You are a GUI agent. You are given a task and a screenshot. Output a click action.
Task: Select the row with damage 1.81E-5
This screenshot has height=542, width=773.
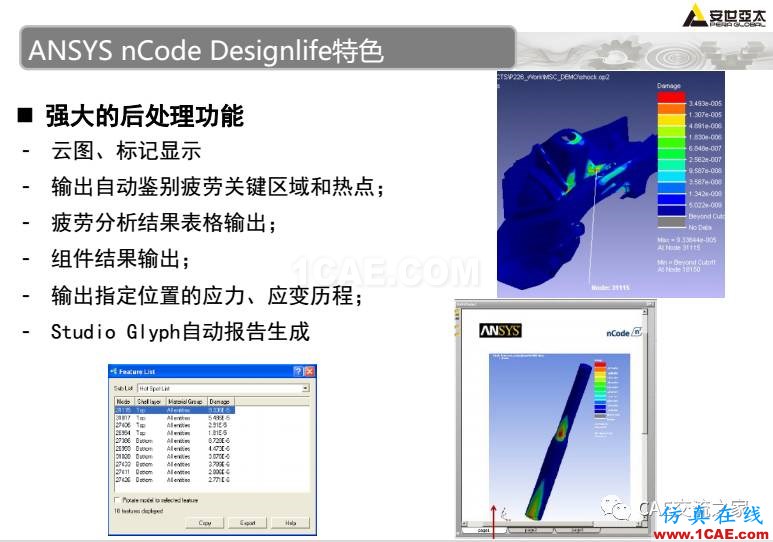pos(173,433)
